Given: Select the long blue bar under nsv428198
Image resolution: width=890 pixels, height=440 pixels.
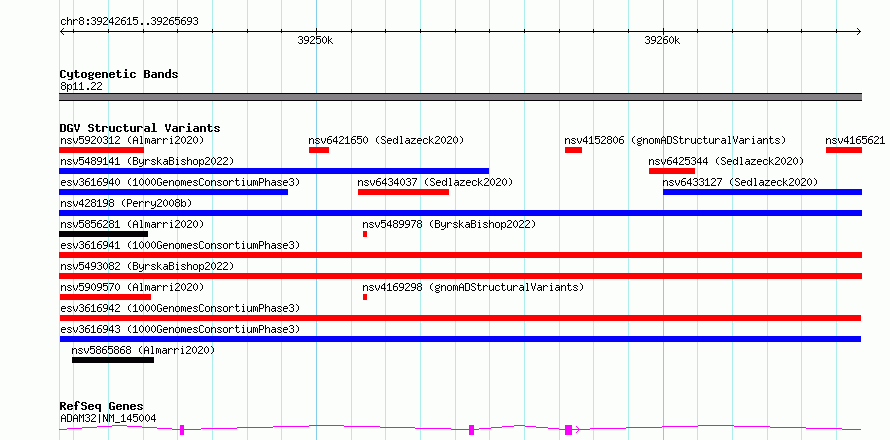Looking at the screenshot, I should [x=461, y=213].
